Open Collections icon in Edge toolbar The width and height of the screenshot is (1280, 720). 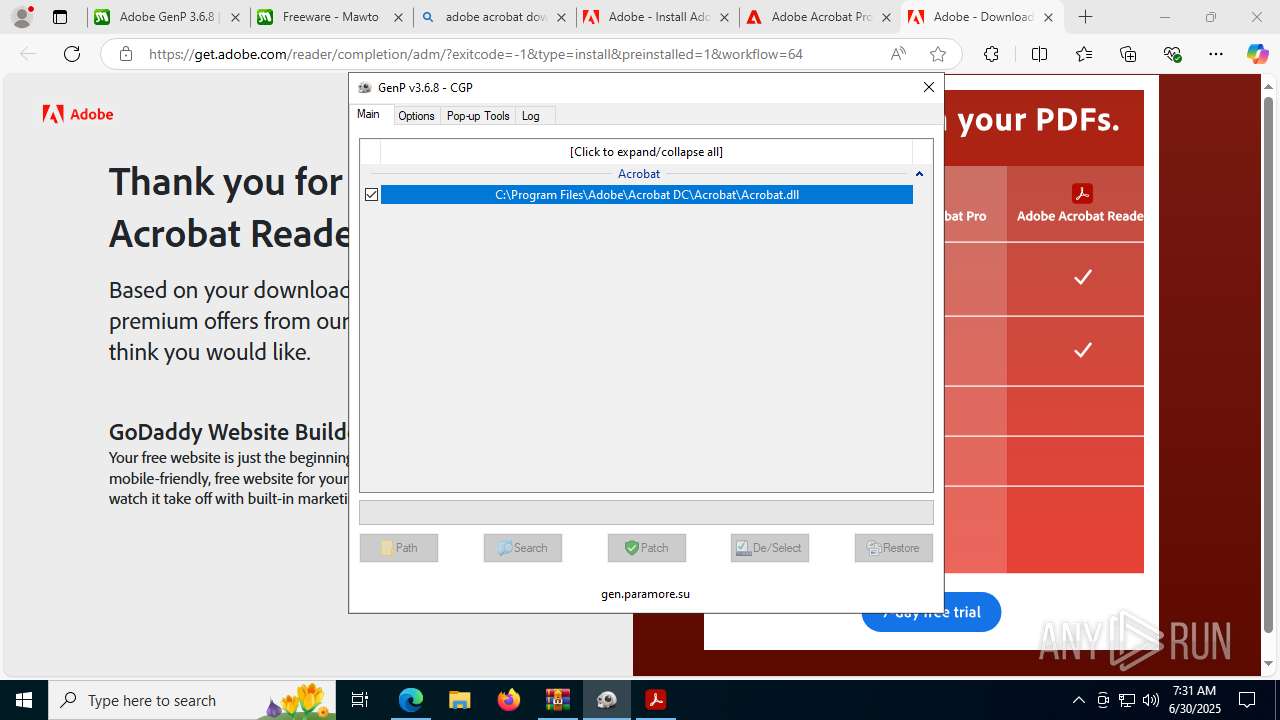[1128, 54]
